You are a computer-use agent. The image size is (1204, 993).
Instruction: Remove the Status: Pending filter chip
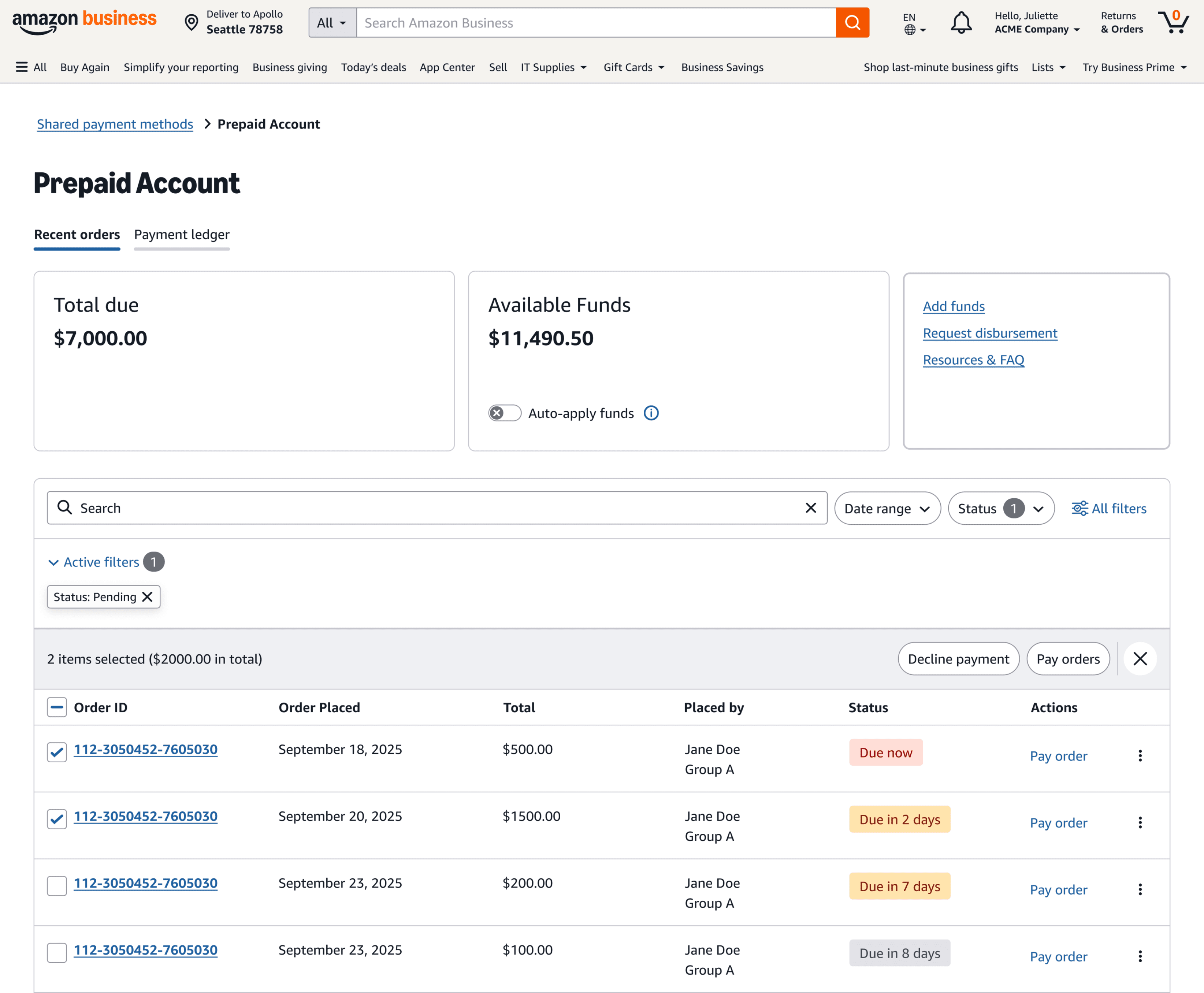coord(148,596)
